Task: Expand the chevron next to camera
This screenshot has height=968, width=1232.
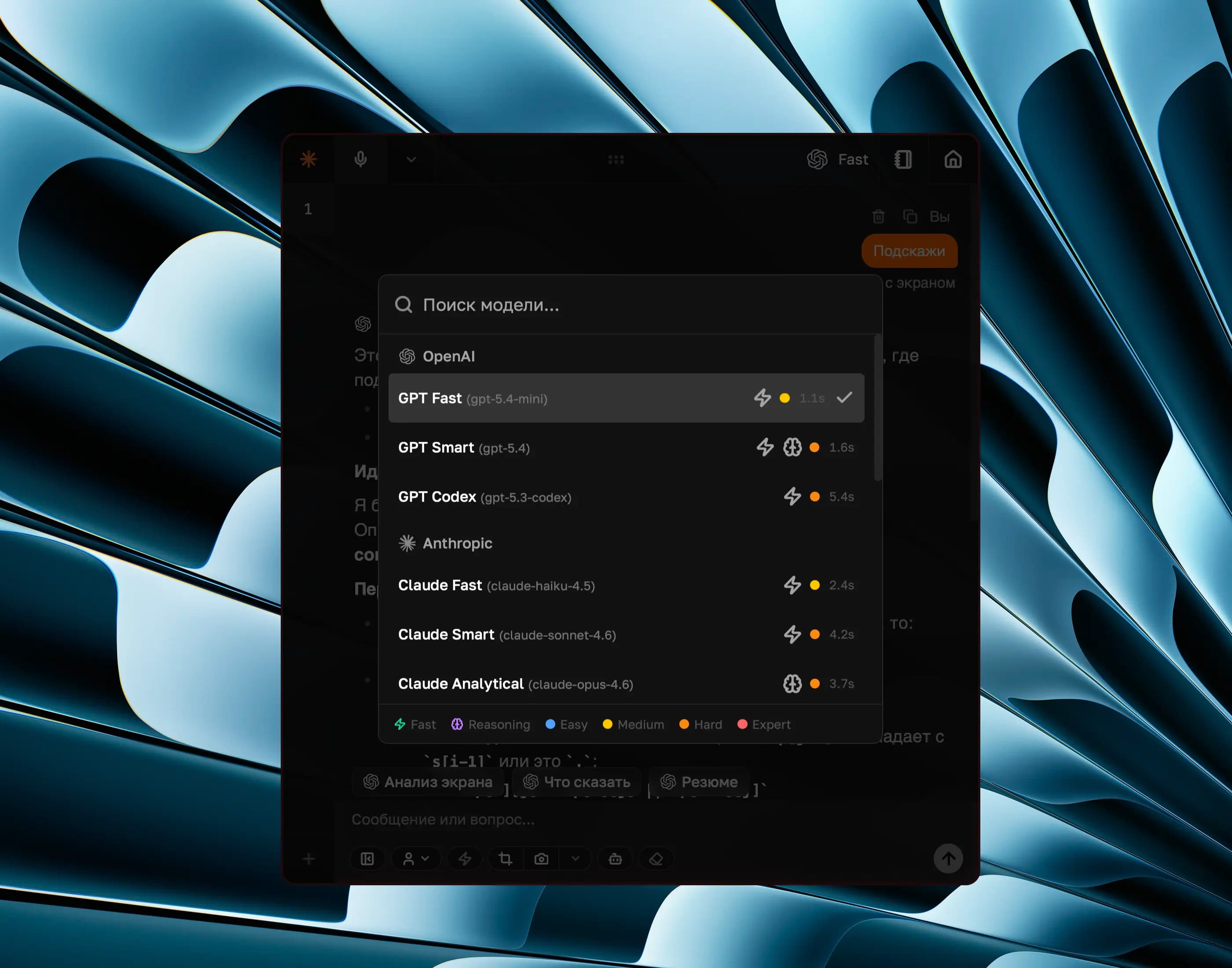Action: pyautogui.click(x=575, y=858)
